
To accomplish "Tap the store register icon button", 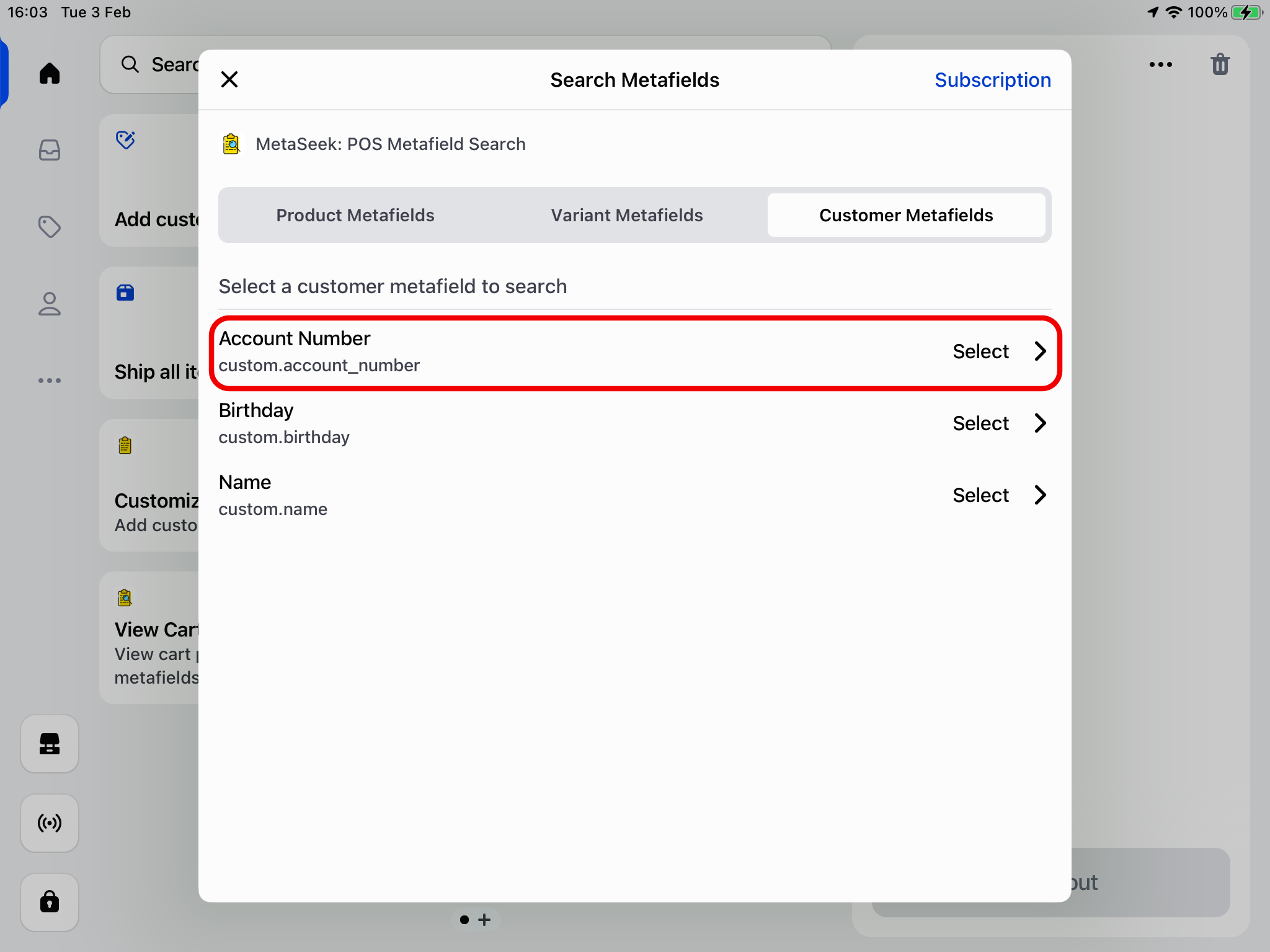I will 50,744.
